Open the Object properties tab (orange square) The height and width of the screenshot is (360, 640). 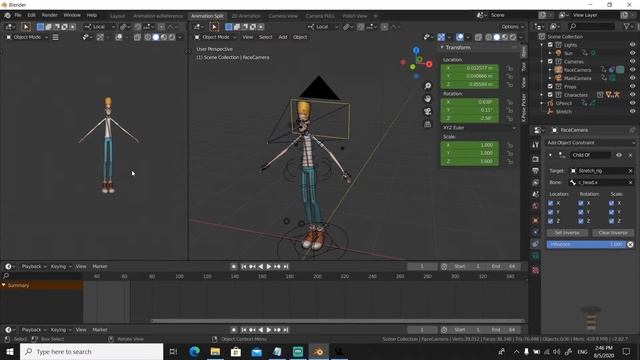pyautogui.click(x=536, y=220)
